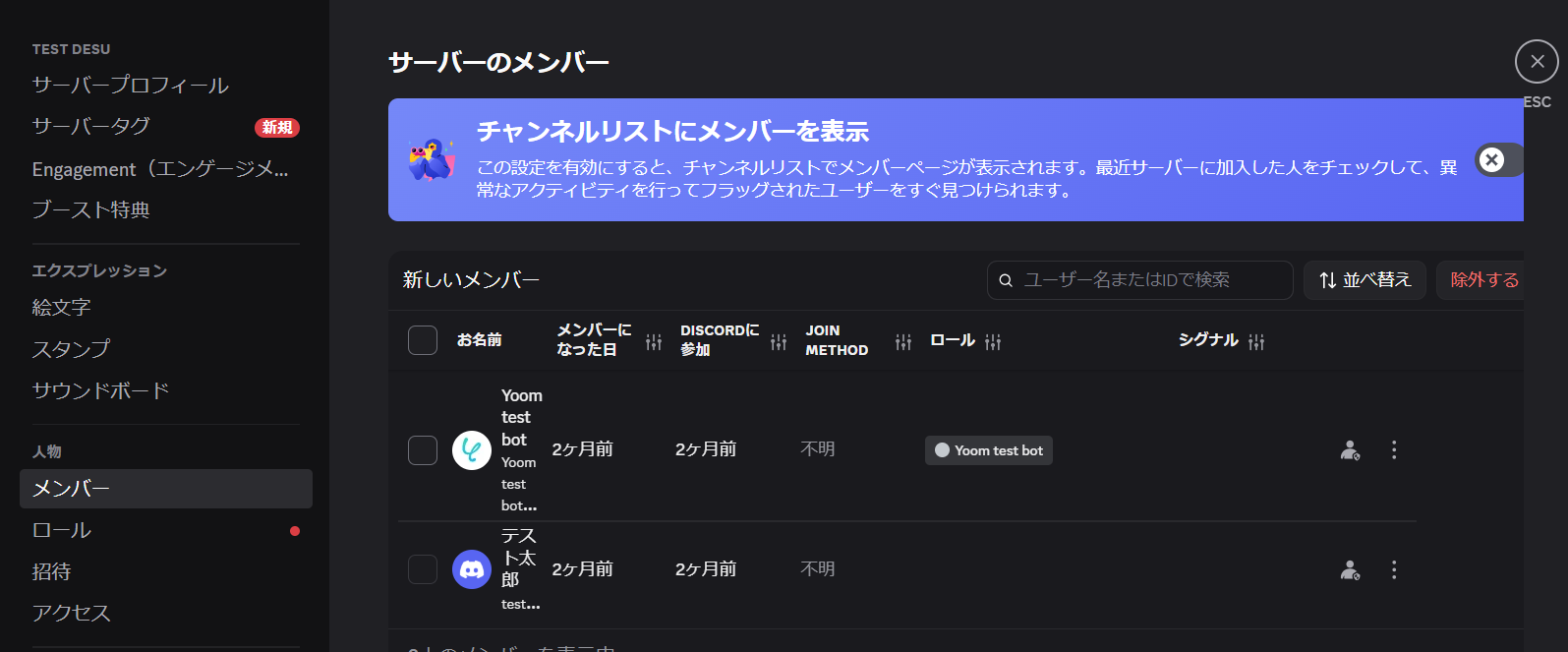Click the テスト太郎 member name

[518, 559]
